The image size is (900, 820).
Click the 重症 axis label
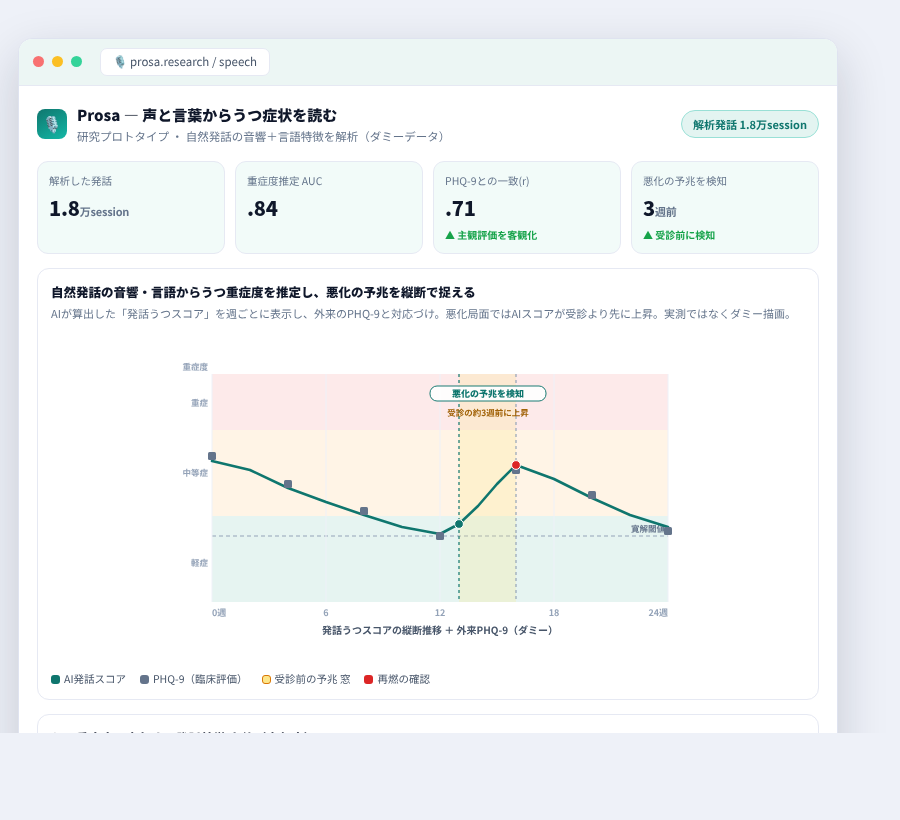[x=199, y=403]
